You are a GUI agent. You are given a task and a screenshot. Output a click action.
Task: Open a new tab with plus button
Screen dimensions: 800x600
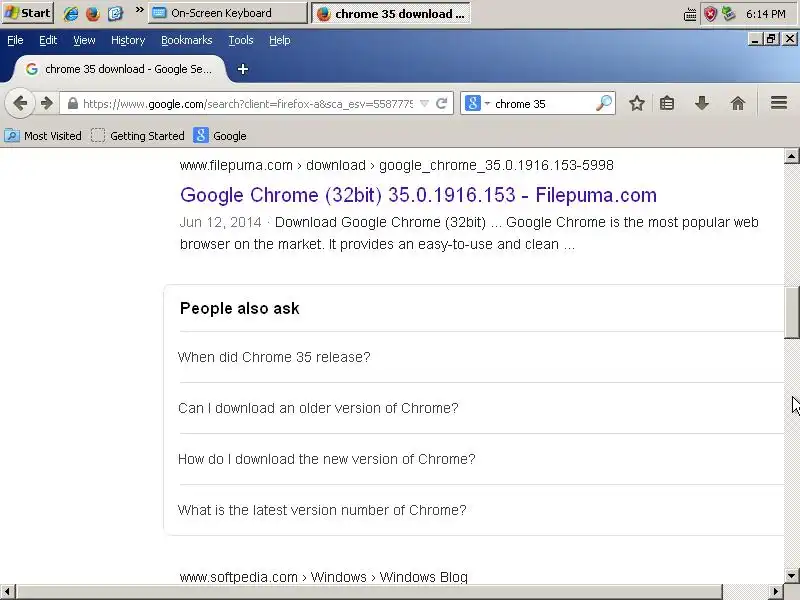243,69
